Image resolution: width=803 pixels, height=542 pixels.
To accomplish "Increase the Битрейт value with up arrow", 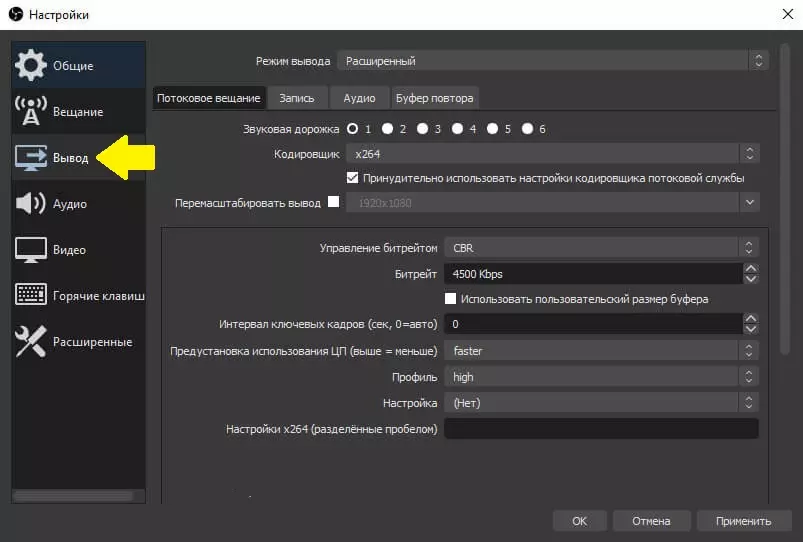I will tap(751, 268).
